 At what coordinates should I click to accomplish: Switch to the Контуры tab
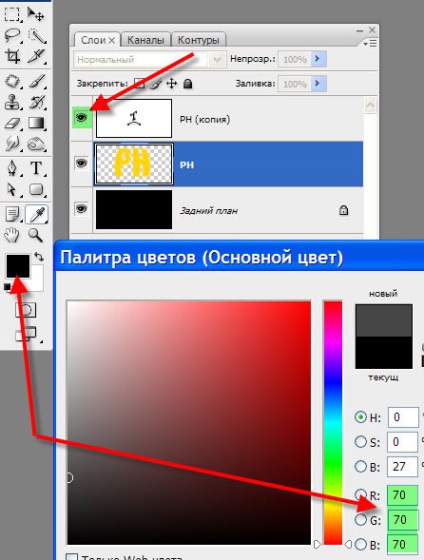click(x=198, y=40)
